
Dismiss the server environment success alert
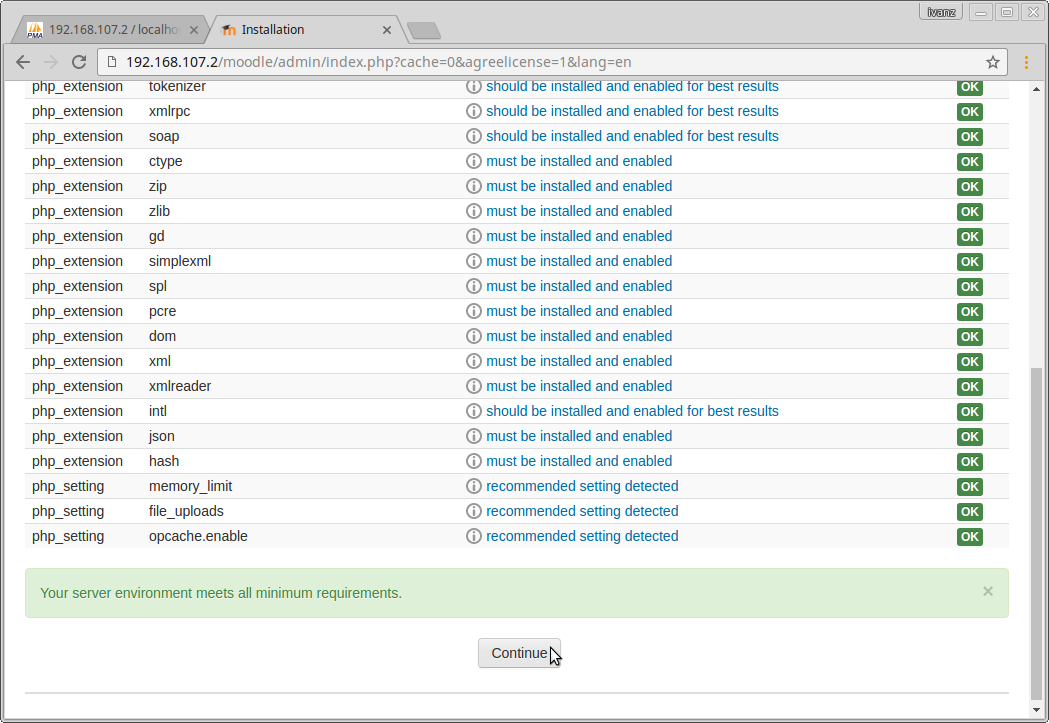(x=988, y=591)
